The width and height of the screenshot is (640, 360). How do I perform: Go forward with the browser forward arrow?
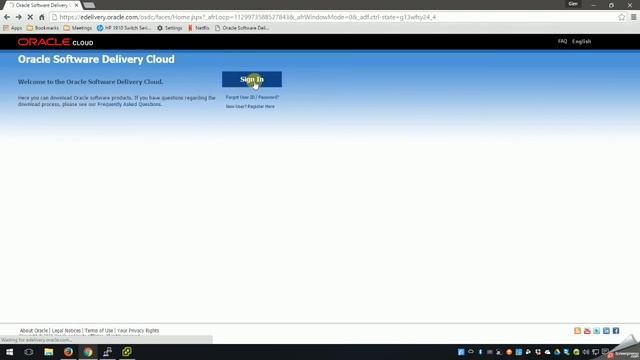(18, 17)
